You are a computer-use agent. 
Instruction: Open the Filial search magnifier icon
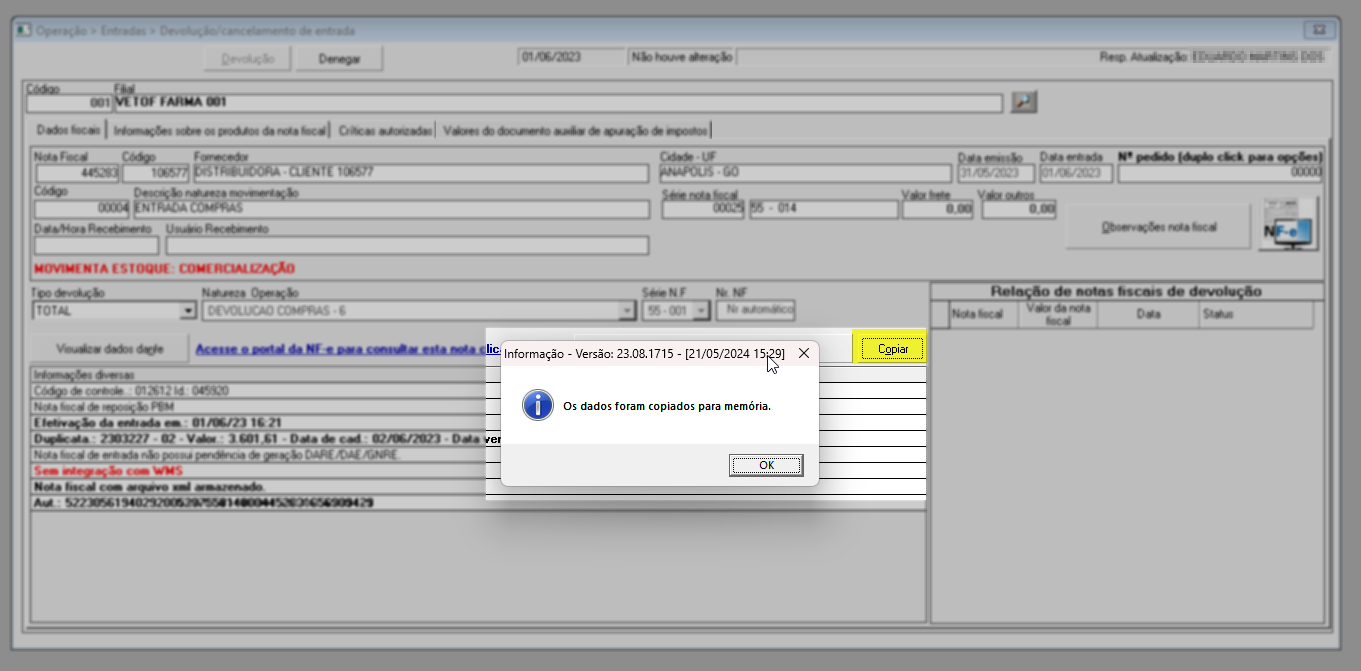point(1024,102)
